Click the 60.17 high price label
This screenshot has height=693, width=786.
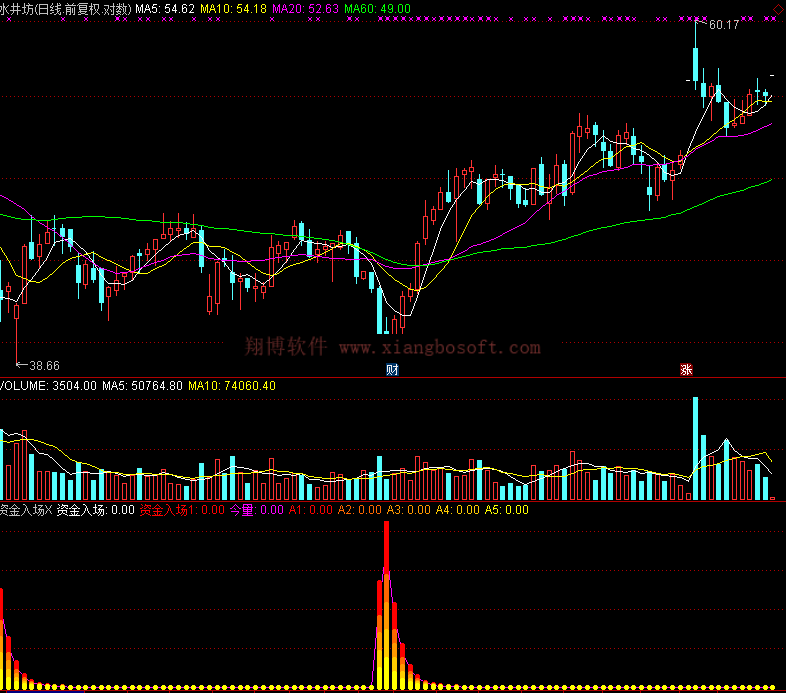point(722,25)
